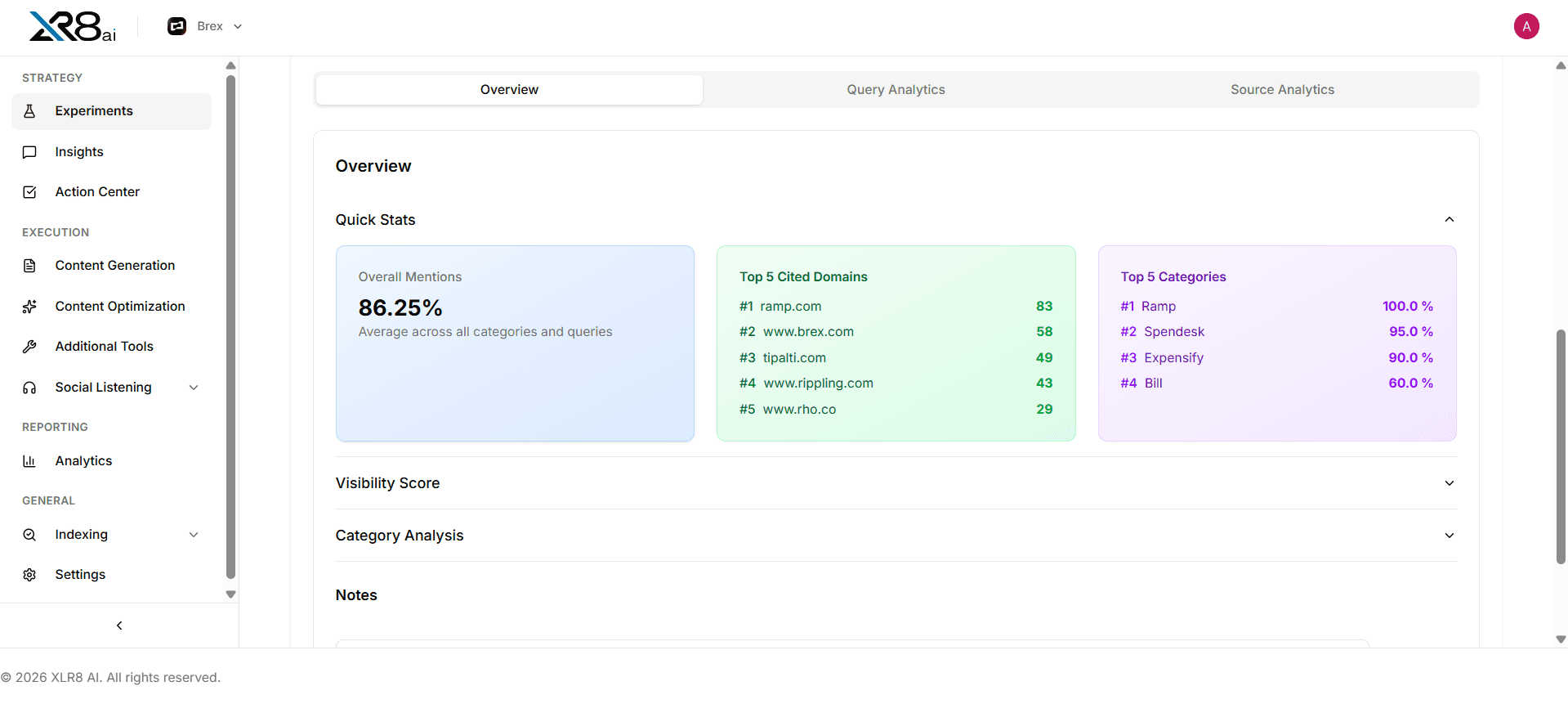Screen dimensions: 1568x704
Task: Open the user avatar menu
Action: (1526, 26)
